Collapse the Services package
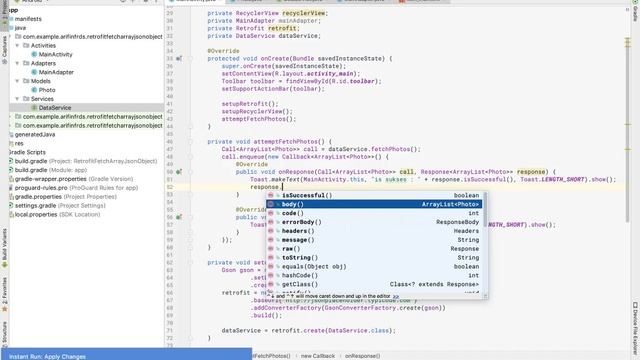The width and height of the screenshot is (640, 360). pyautogui.click(x=17, y=99)
